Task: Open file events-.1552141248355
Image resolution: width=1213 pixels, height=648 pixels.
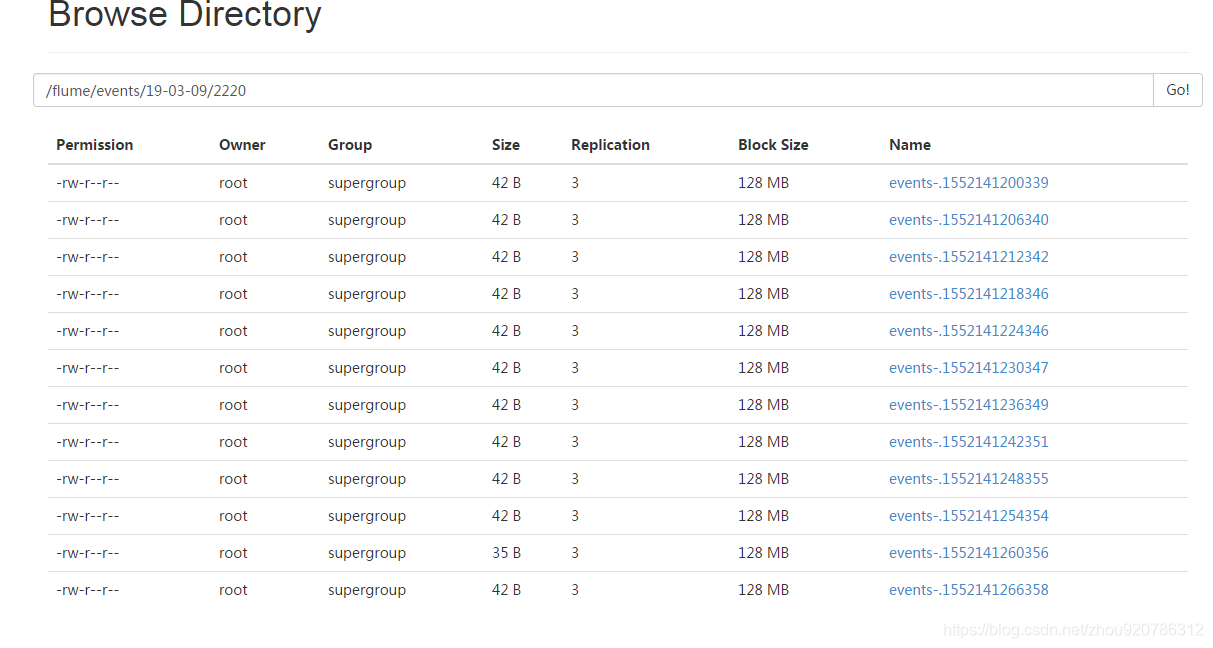Action: point(969,479)
